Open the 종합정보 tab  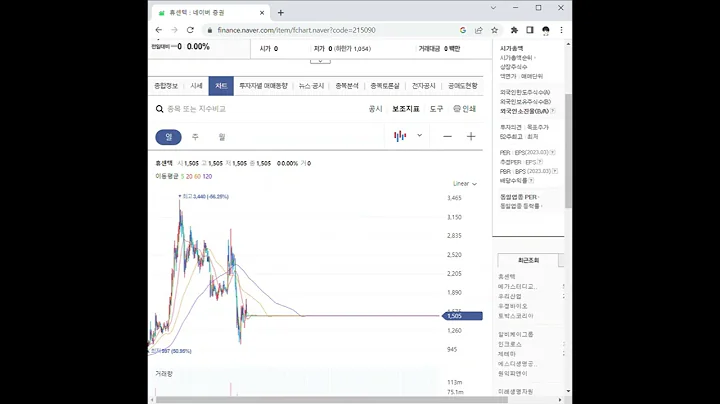(x=166, y=86)
